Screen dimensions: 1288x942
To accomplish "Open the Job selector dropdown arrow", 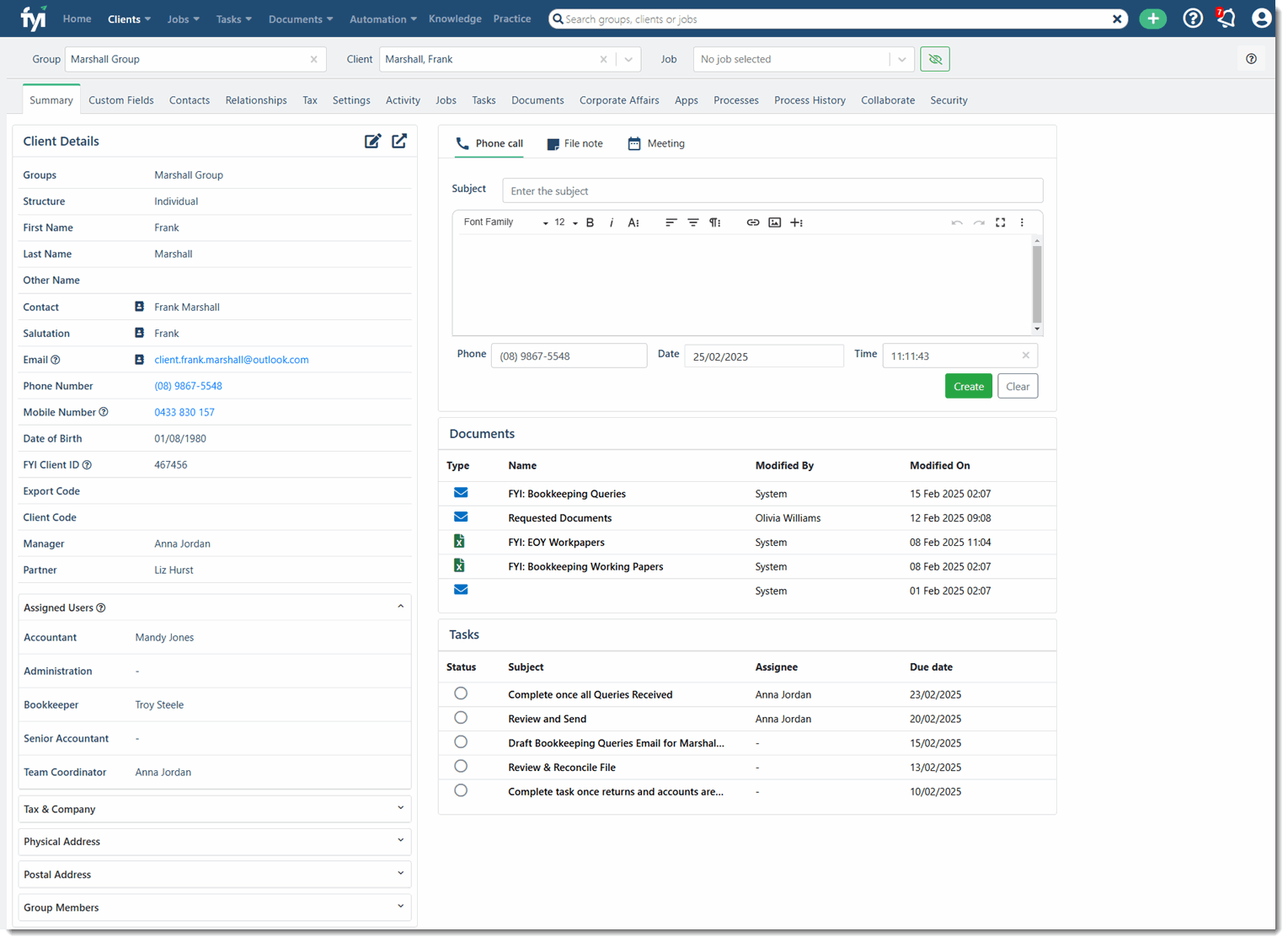I will pos(901,59).
